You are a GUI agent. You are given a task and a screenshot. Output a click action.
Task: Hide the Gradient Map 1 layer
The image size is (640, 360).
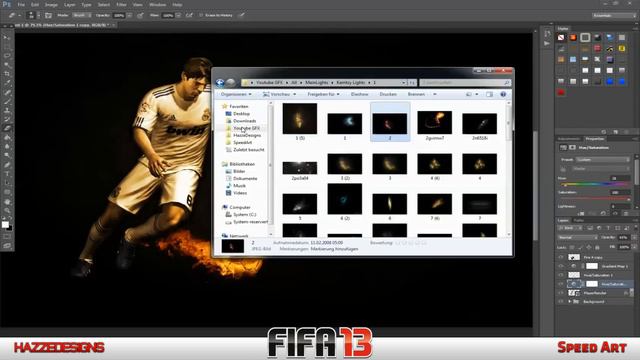point(560,266)
